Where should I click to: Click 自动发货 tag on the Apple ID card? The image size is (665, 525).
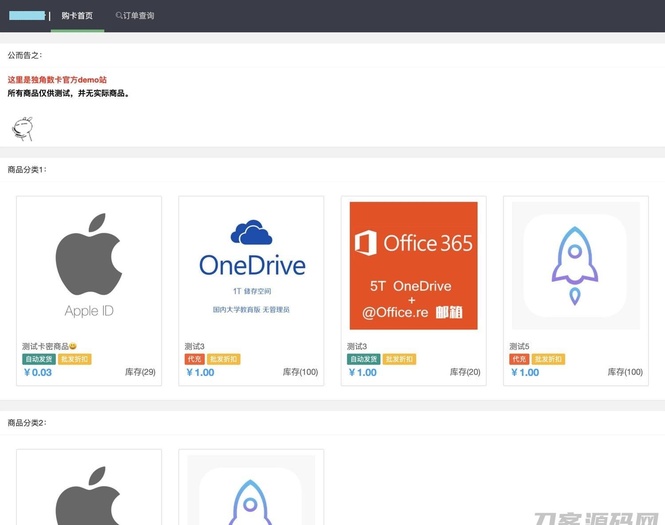38,359
